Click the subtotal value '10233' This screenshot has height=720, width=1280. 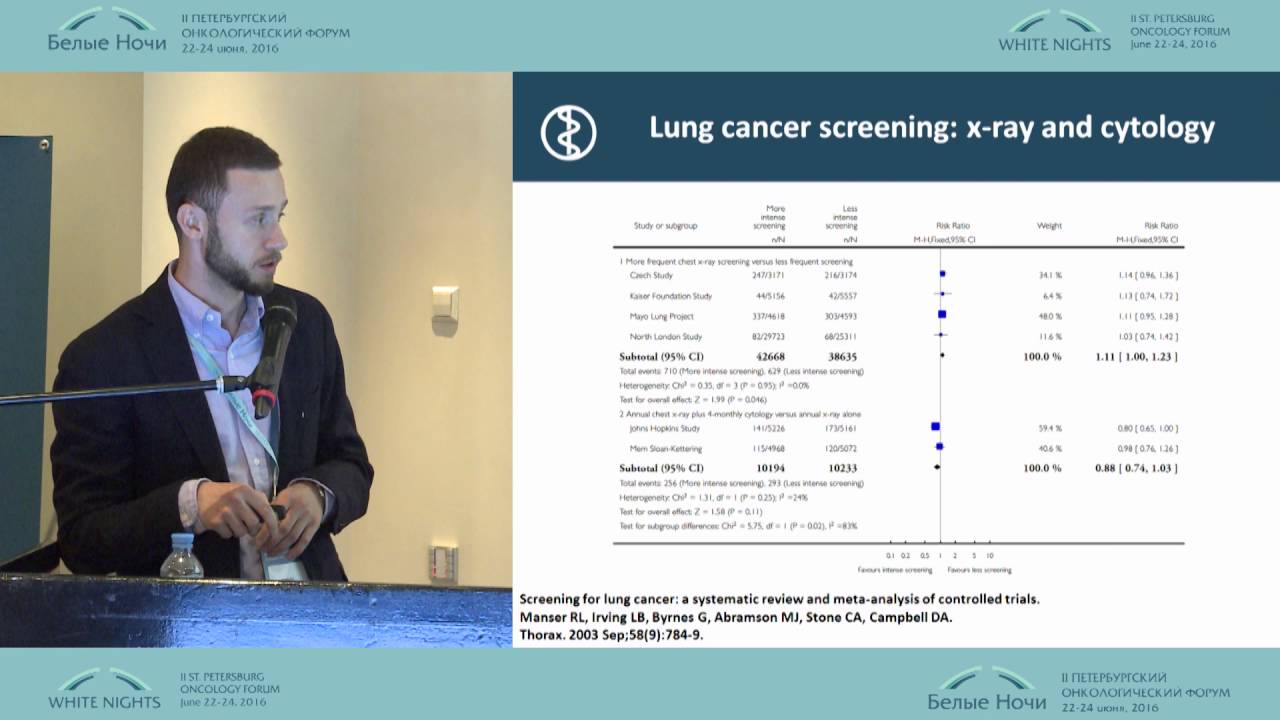(842, 468)
